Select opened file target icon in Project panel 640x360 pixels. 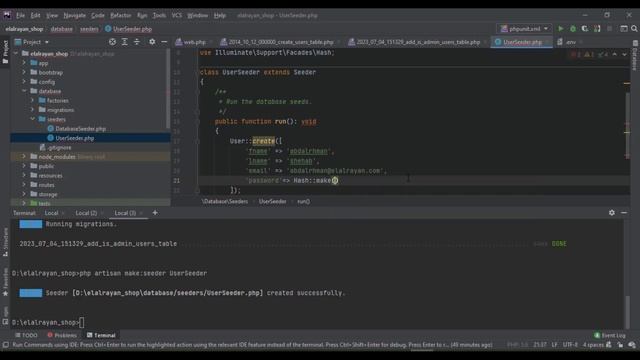coord(112,42)
